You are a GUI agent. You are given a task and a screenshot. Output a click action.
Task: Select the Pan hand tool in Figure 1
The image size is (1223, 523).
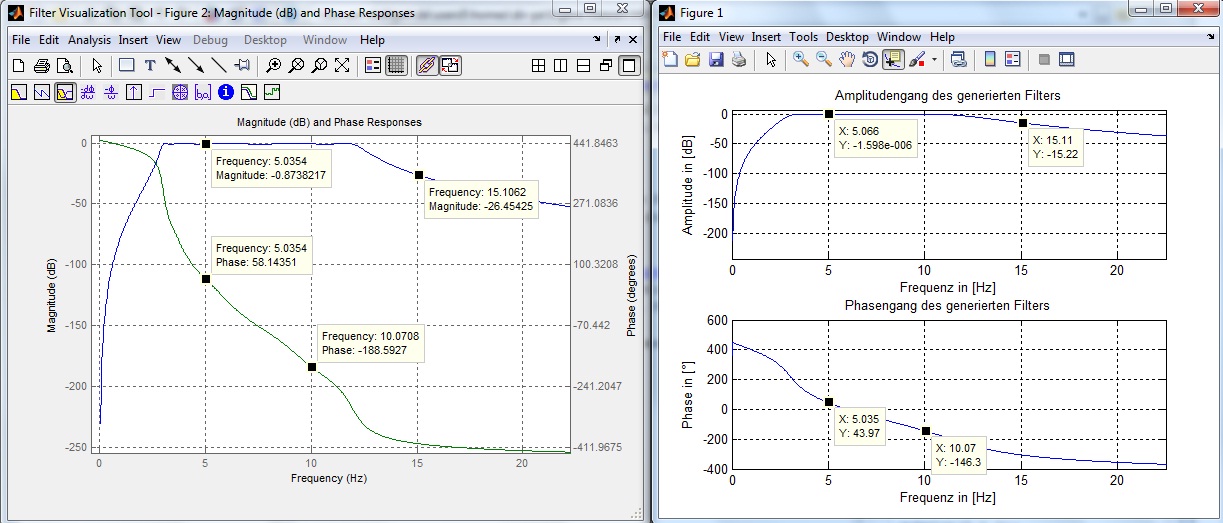847,60
